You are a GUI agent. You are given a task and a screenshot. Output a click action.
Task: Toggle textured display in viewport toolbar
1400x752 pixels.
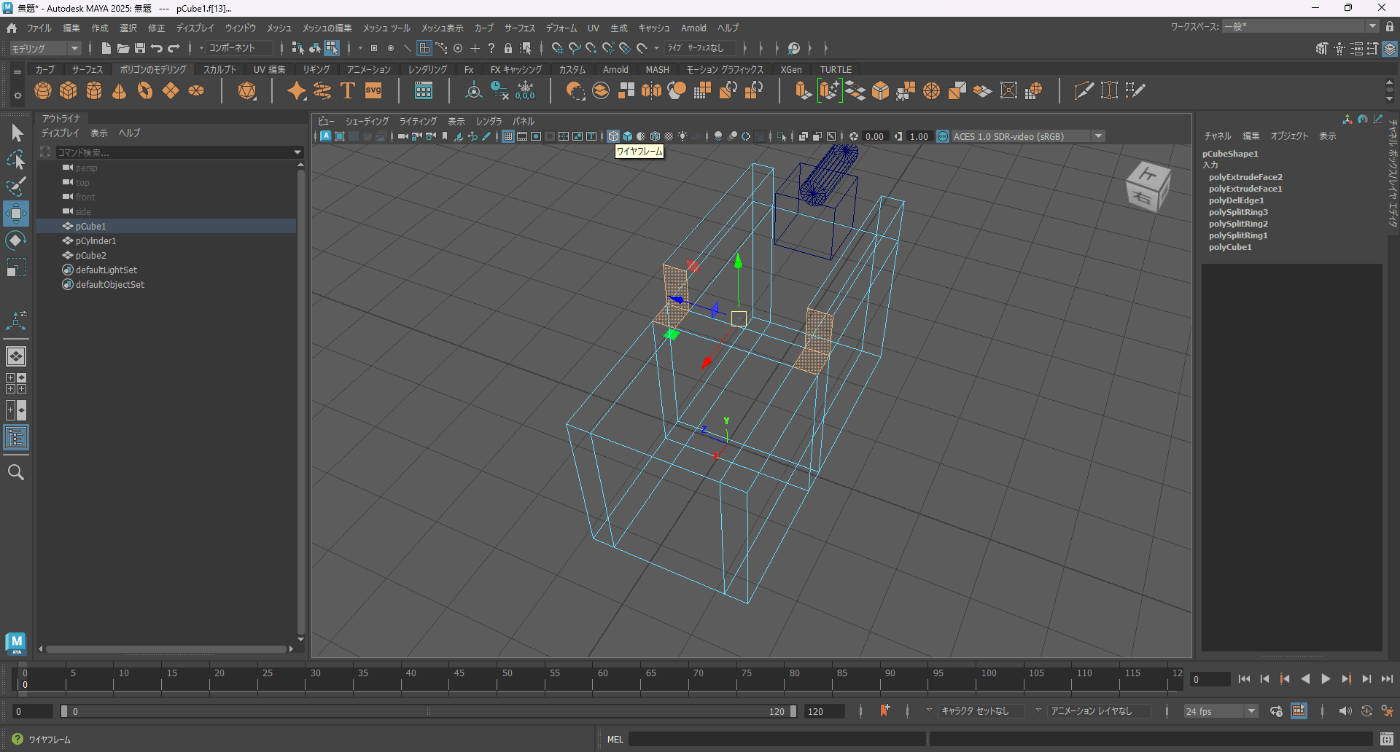point(668,136)
